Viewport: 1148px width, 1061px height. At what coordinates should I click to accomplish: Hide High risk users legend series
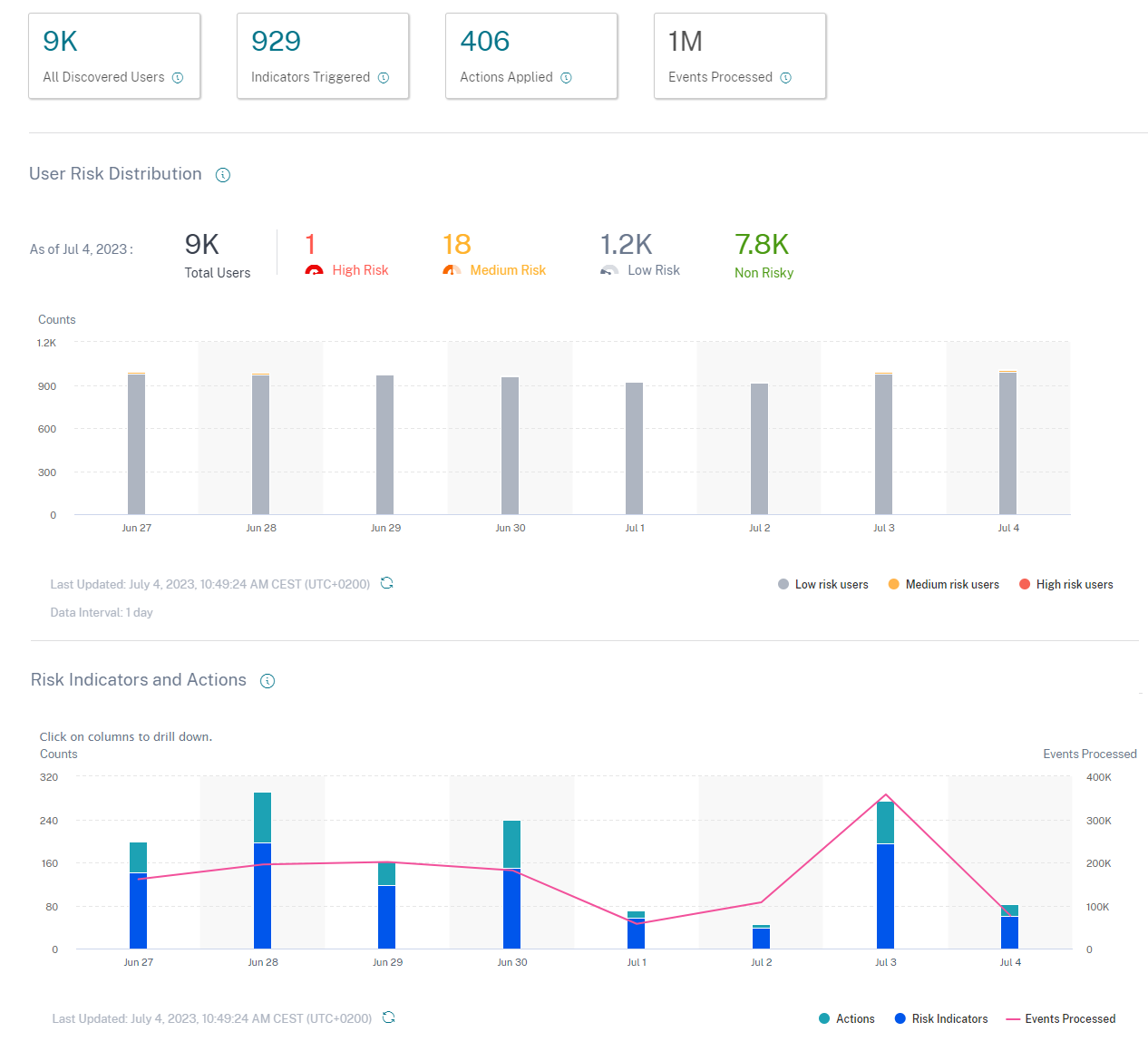[1065, 585]
